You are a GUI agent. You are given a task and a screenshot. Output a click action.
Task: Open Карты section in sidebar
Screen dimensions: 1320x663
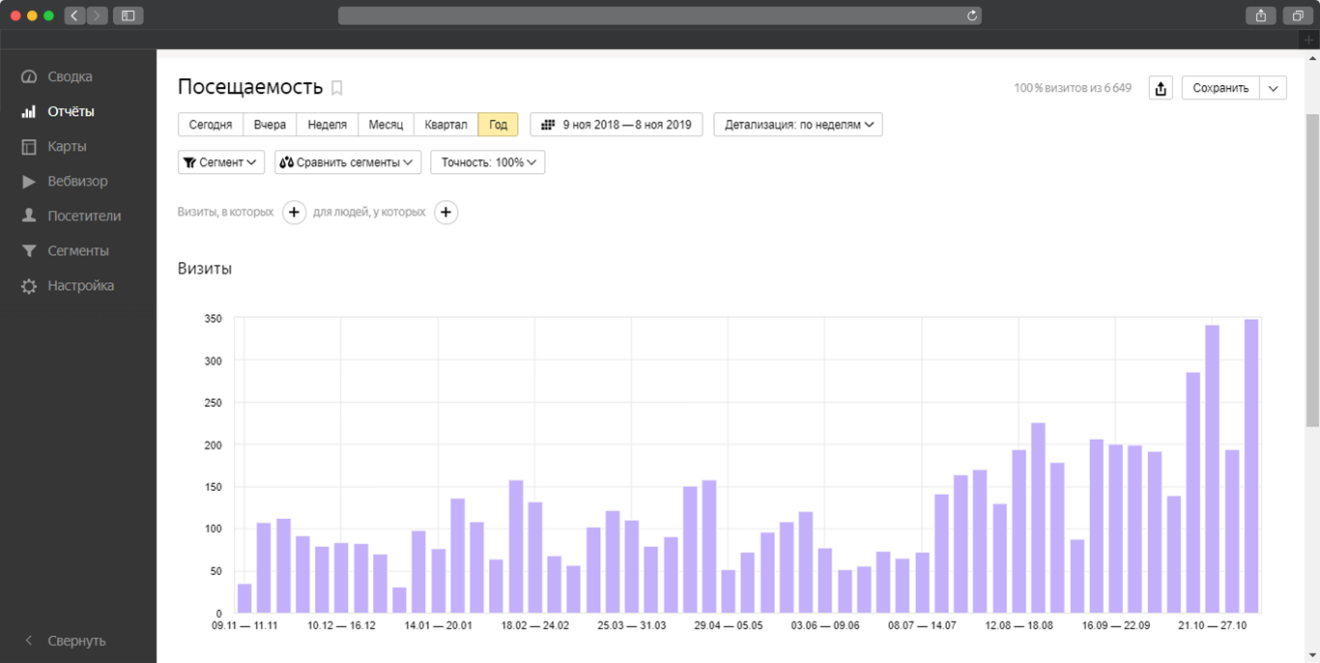point(67,146)
